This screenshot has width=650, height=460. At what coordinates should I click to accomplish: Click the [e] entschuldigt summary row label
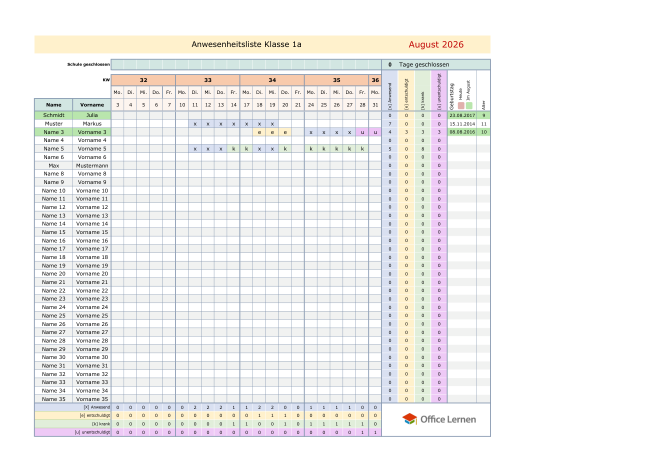(95, 415)
